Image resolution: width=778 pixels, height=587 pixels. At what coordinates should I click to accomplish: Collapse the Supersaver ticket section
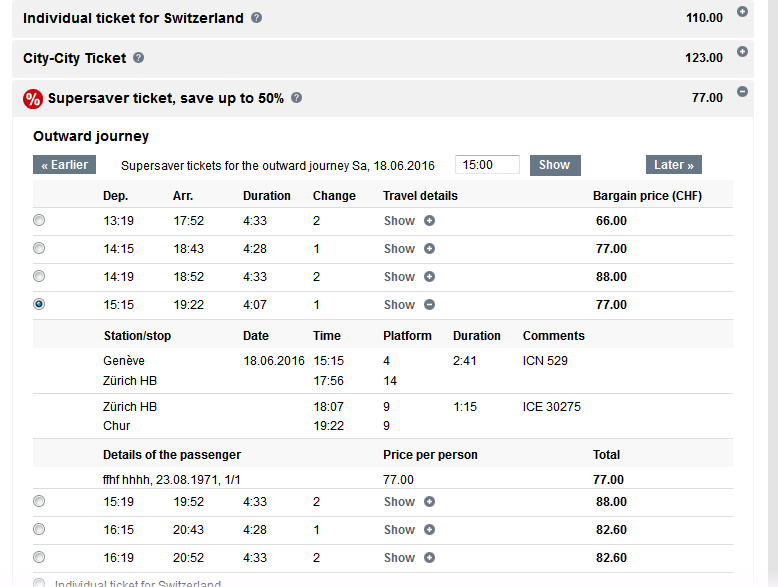(x=742, y=92)
